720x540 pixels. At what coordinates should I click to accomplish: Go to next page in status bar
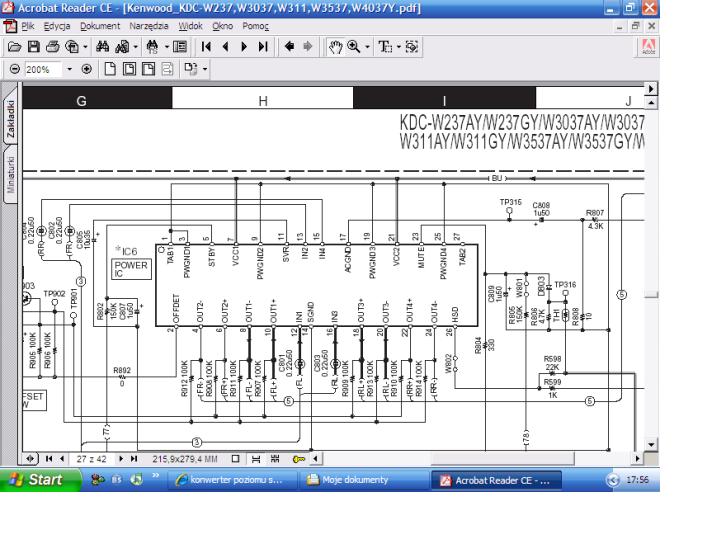point(121,458)
